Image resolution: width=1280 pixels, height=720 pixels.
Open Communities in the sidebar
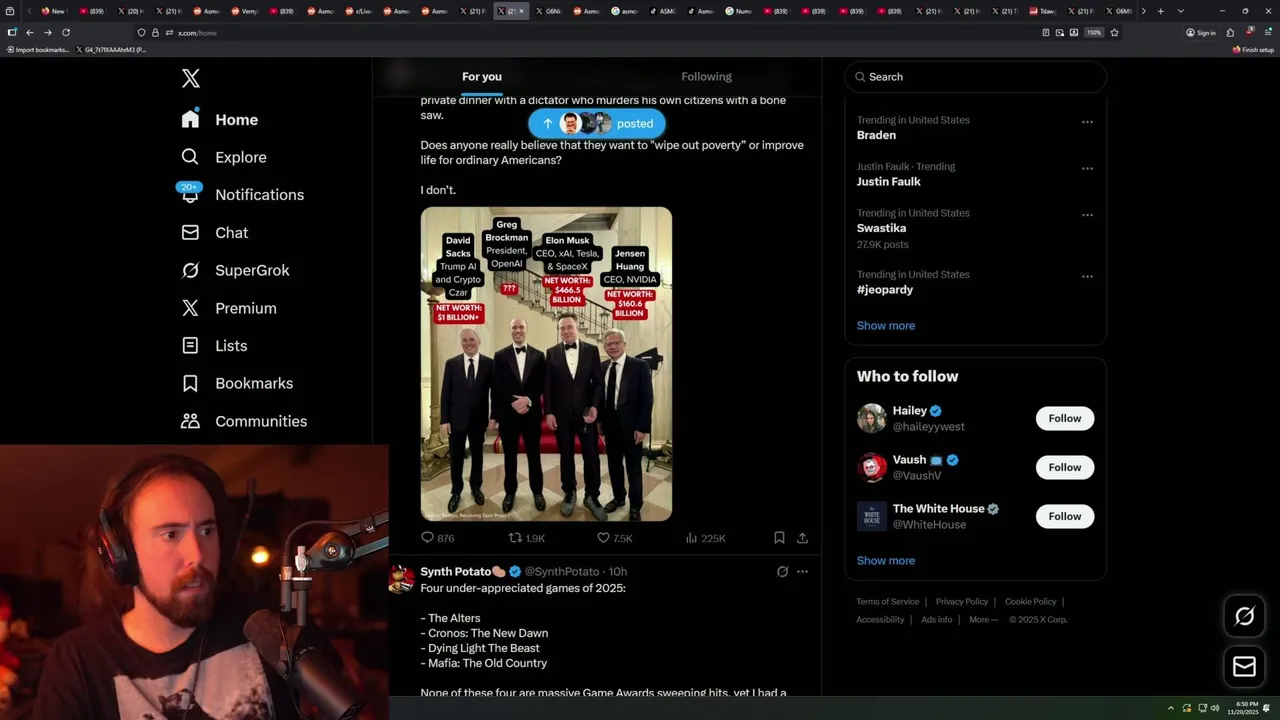tap(243, 421)
